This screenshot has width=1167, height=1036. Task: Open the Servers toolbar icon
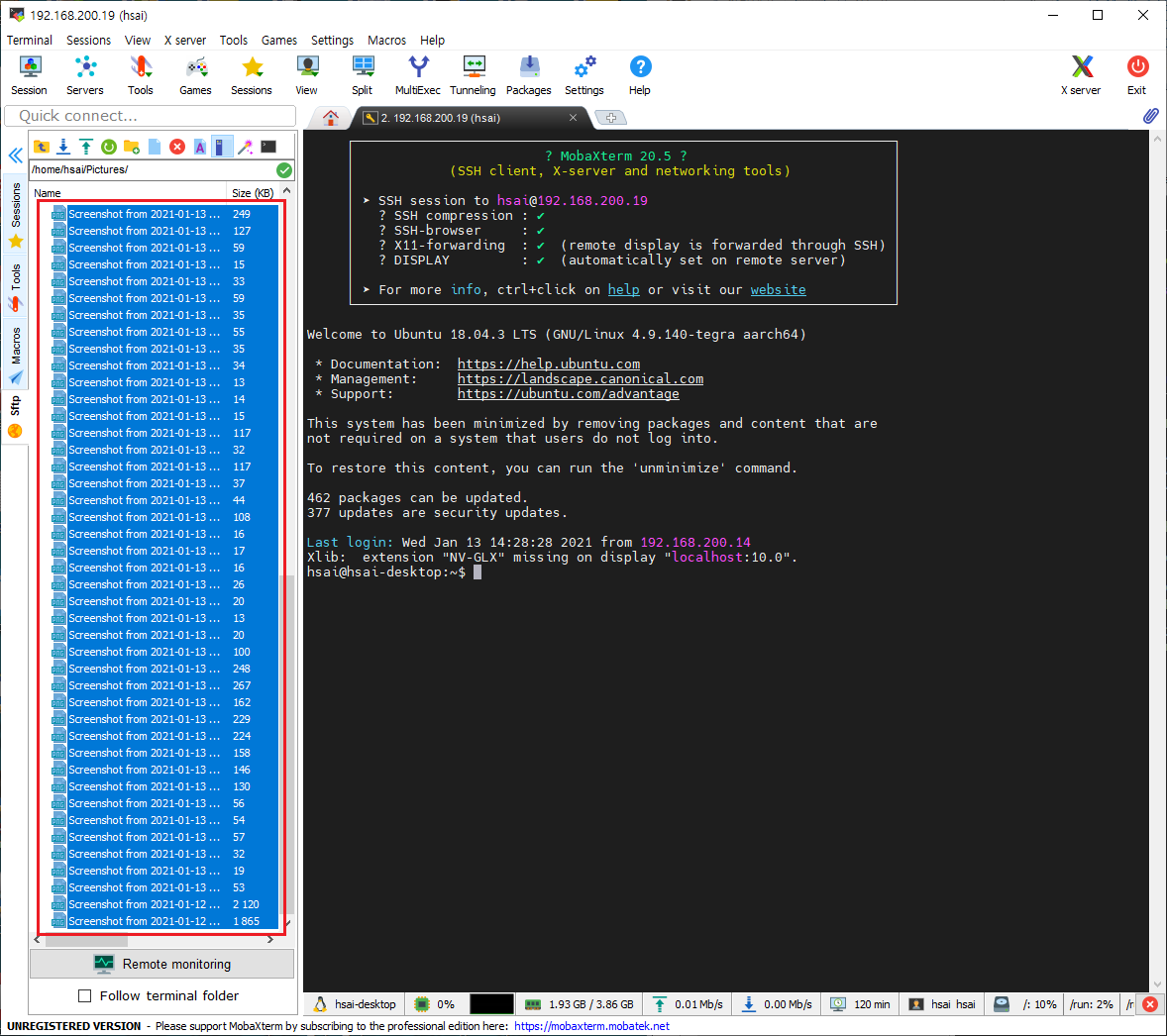point(85,75)
